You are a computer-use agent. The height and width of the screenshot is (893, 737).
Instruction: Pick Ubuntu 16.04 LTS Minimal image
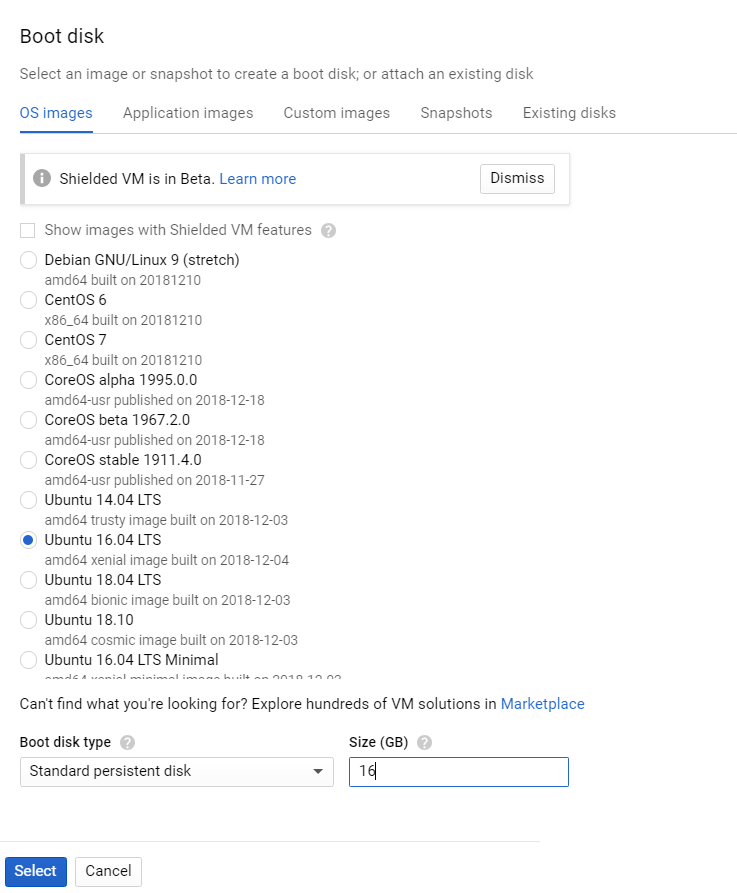[x=28, y=660]
